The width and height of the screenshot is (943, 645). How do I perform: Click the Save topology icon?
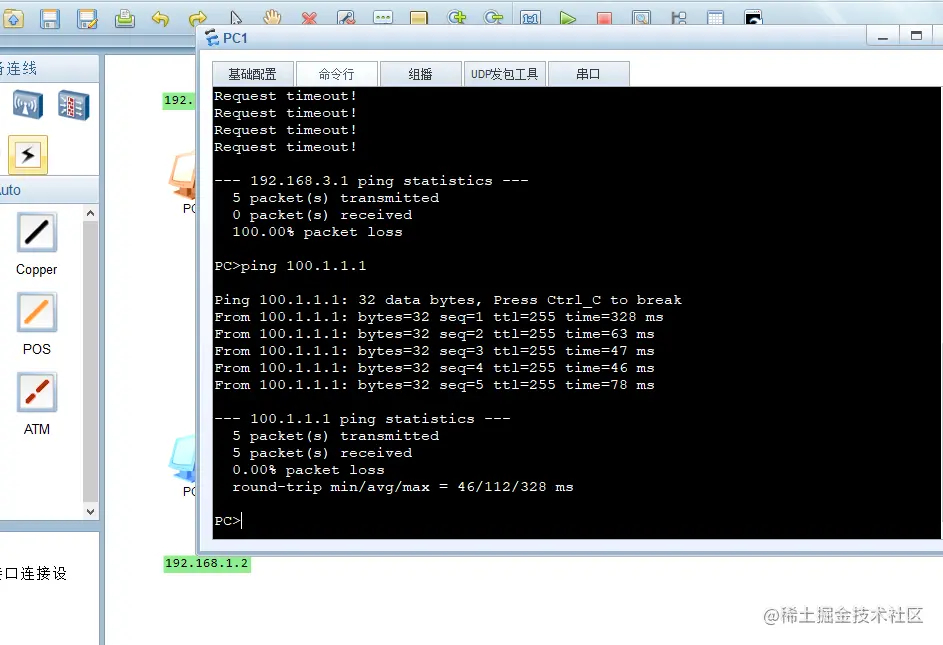50,19
